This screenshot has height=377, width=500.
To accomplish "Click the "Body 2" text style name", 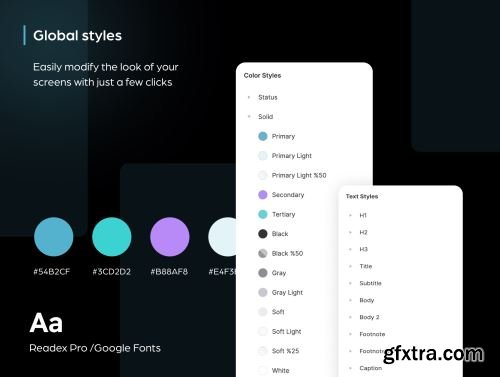I will click(369, 317).
